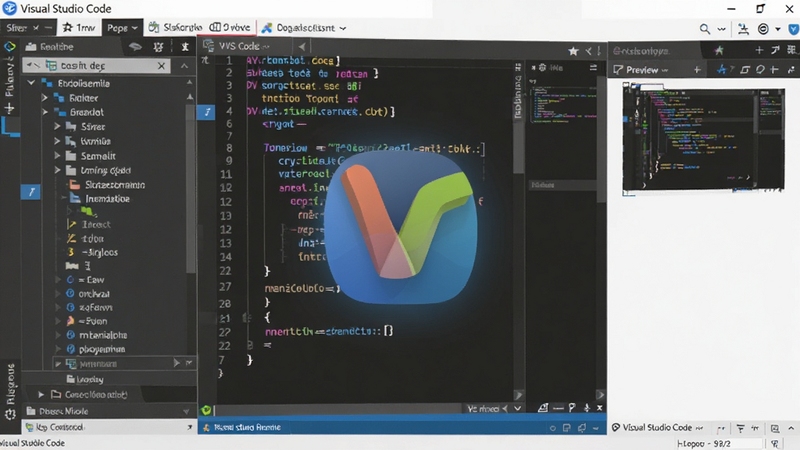Viewport: 800px width, 450px height.
Task: Open the Visual Studio Code logo in title bar
Action: [x=9, y=8]
